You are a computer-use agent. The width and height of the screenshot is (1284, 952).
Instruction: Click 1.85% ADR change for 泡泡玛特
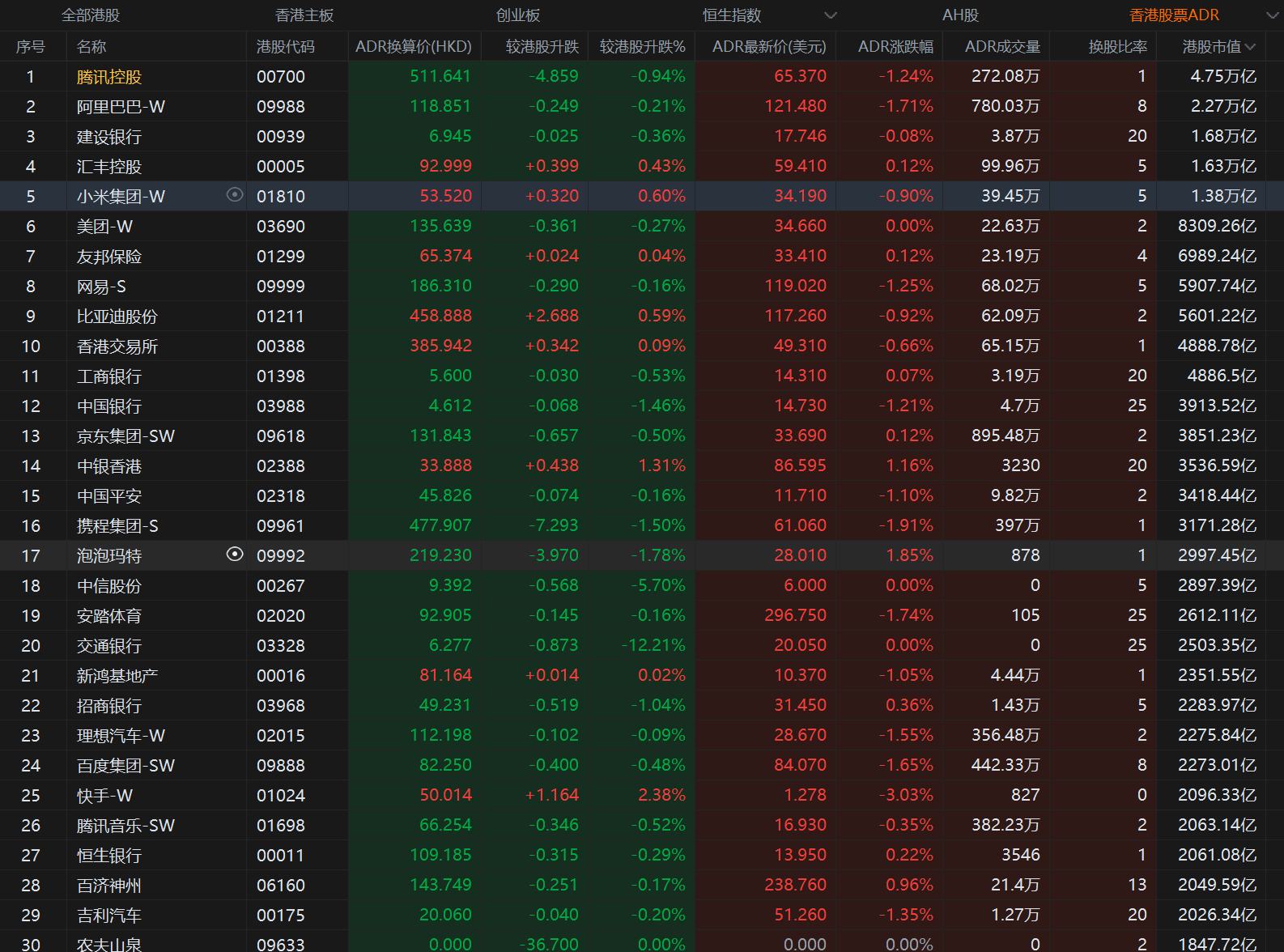(x=909, y=555)
